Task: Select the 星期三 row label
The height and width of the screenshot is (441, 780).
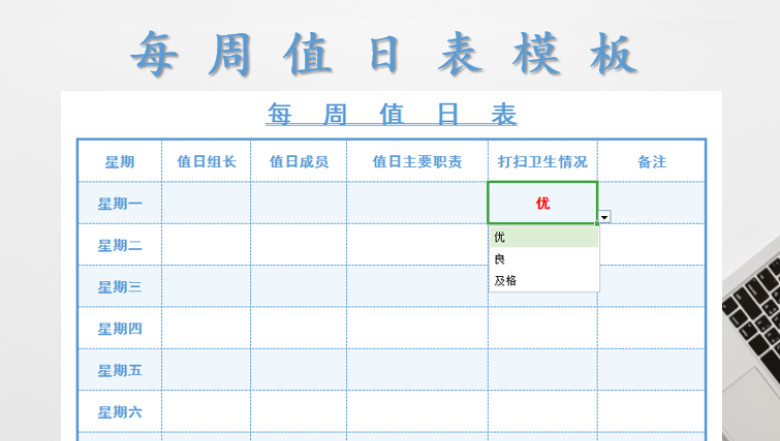Action: pyautogui.click(x=119, y=287)
